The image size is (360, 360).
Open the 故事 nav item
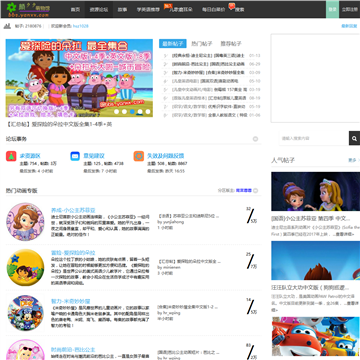(x=122, y=10)
